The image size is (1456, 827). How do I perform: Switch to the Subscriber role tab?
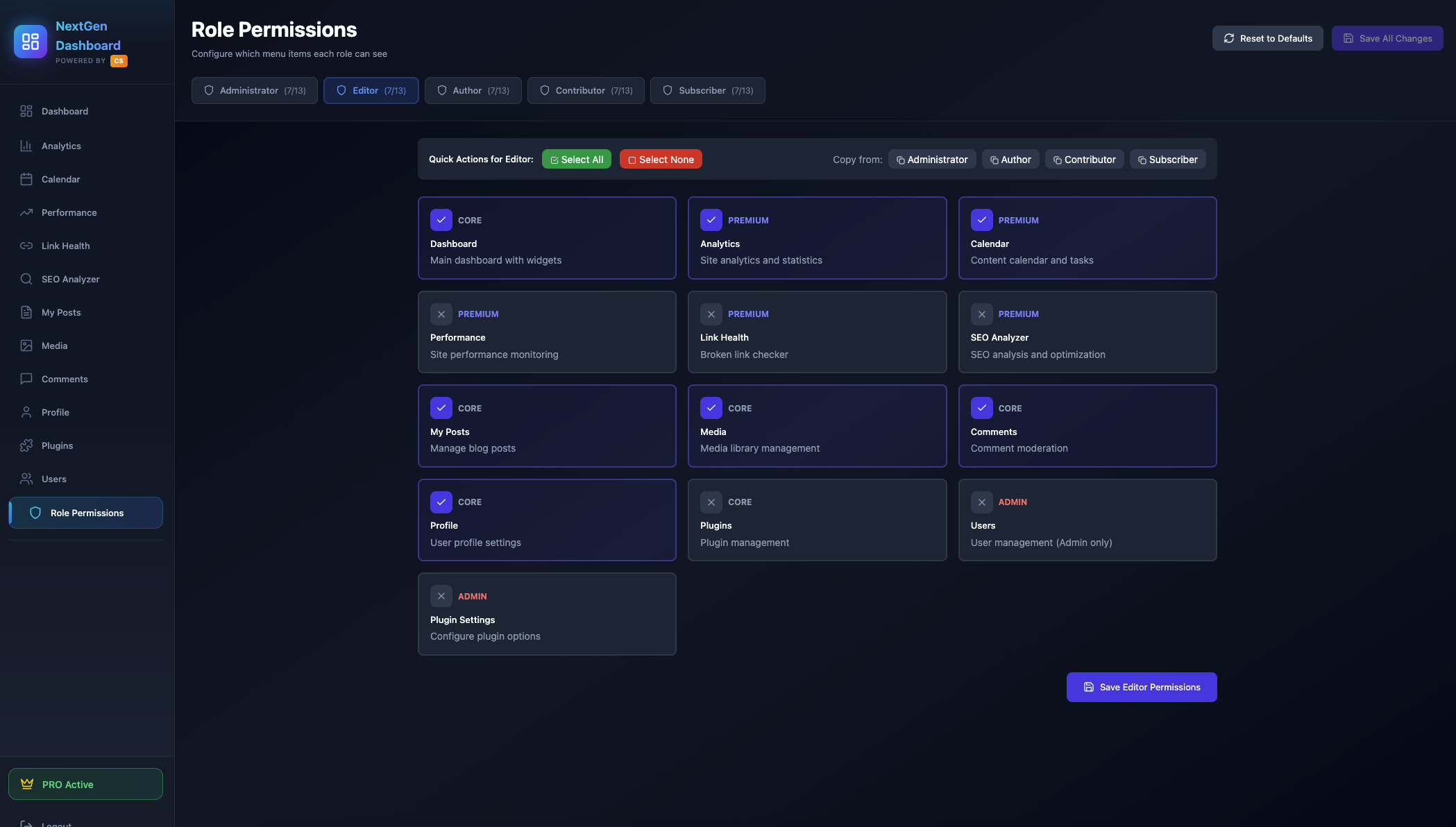pos(707,91)
